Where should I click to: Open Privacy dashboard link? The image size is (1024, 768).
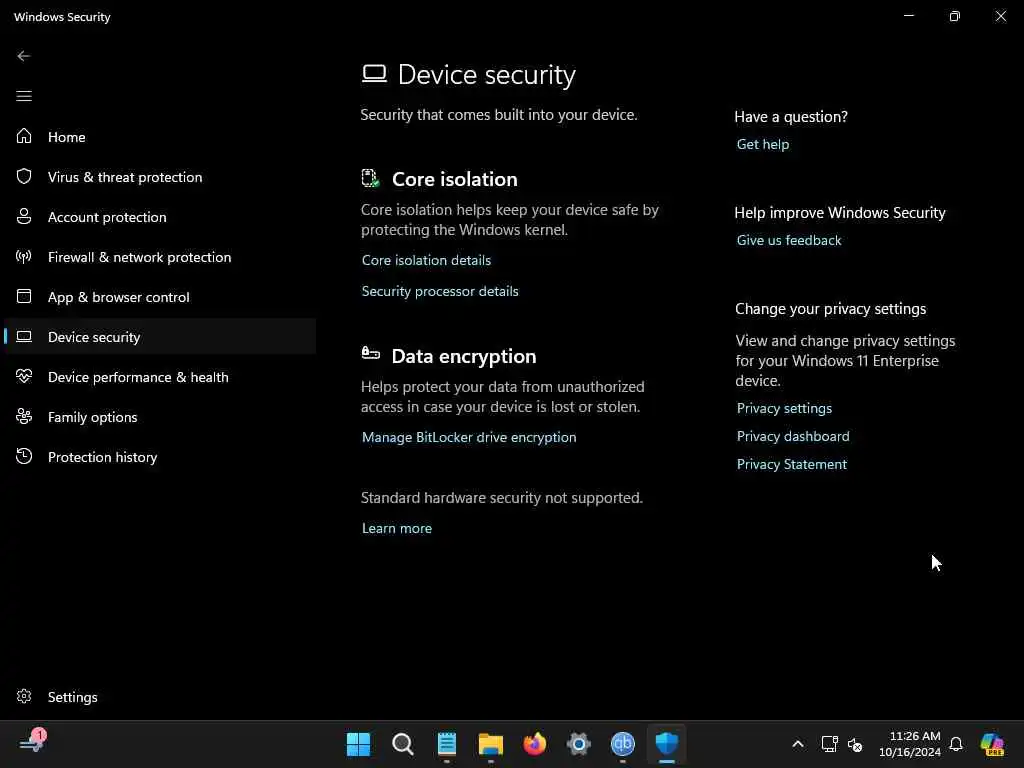pos(793,436)
